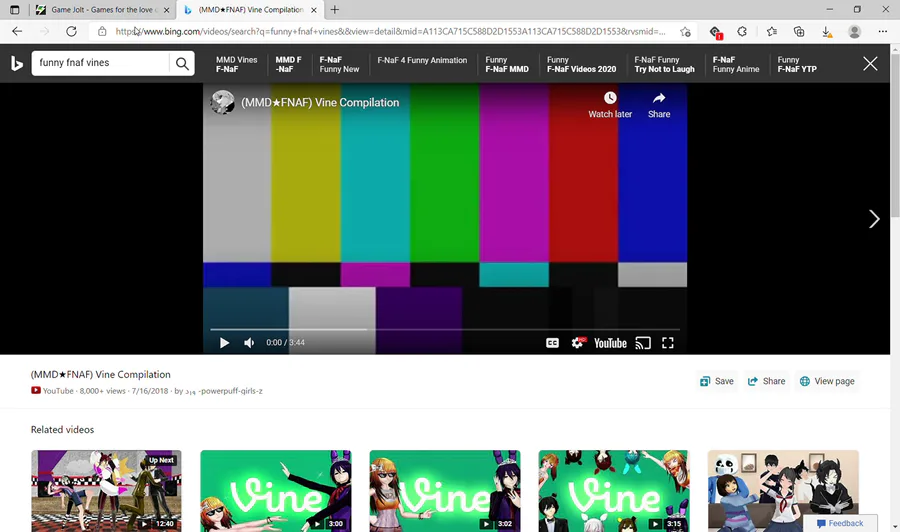Refresh the current page
This screenshot has width=900, height=532.
(x=71, y=32)
